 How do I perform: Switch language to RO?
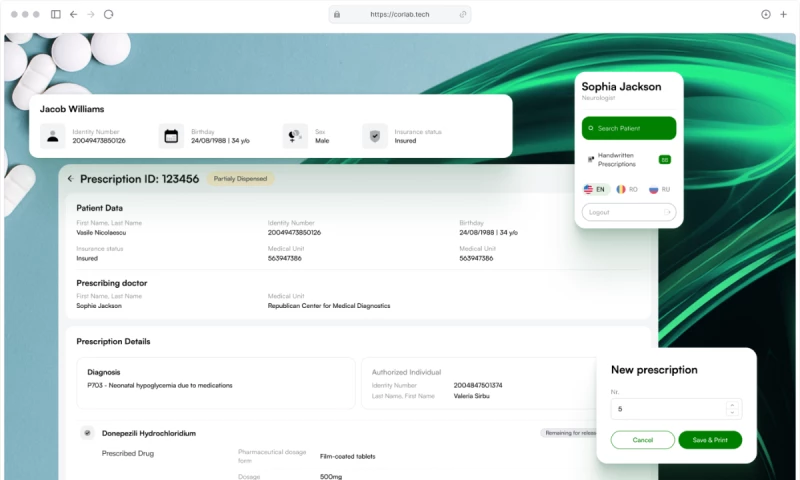coord(627,189)
